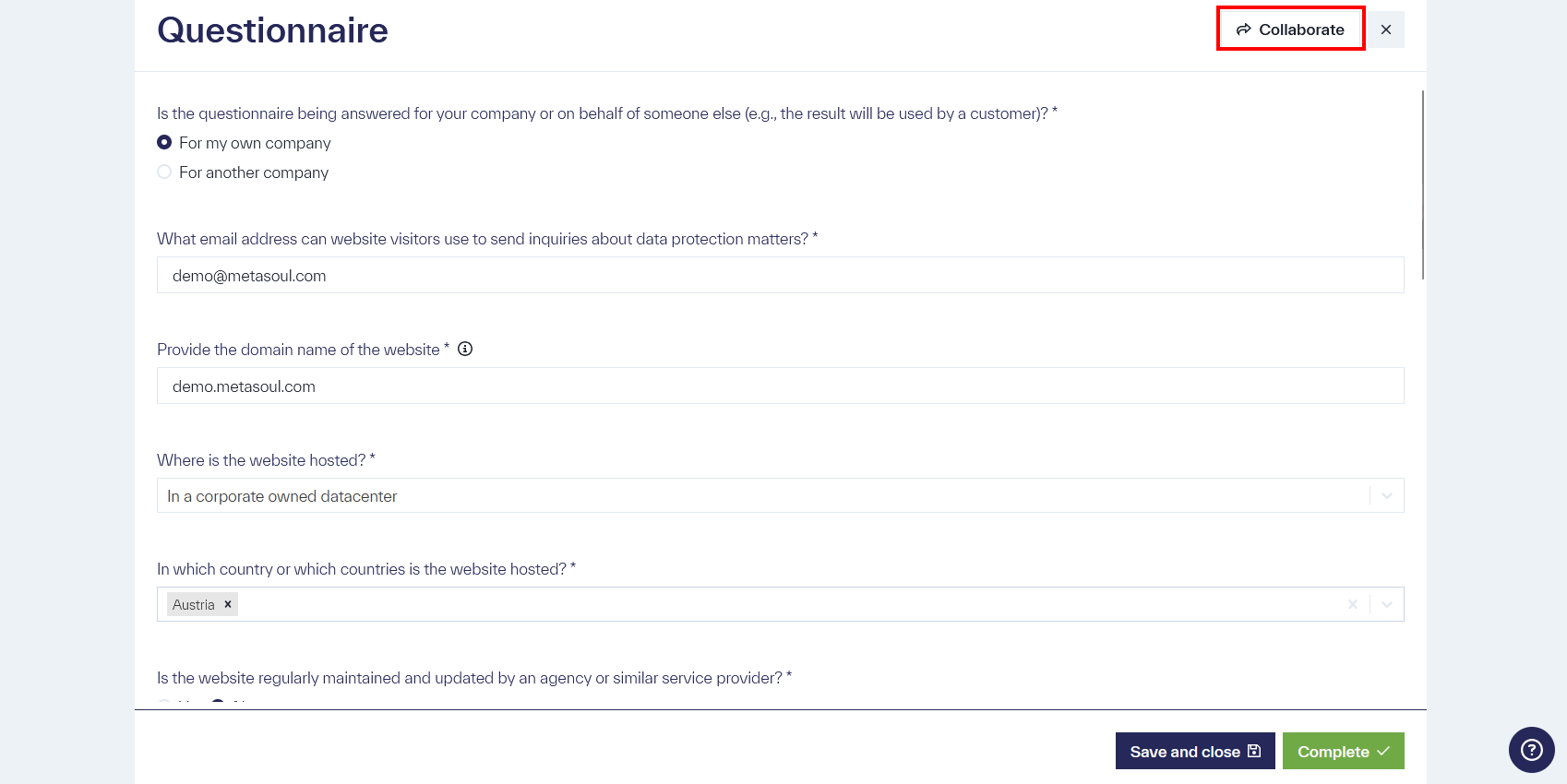Click the floppy disk icon on Save and close
The image size is (1567, 784).
tap(1255, 751)
